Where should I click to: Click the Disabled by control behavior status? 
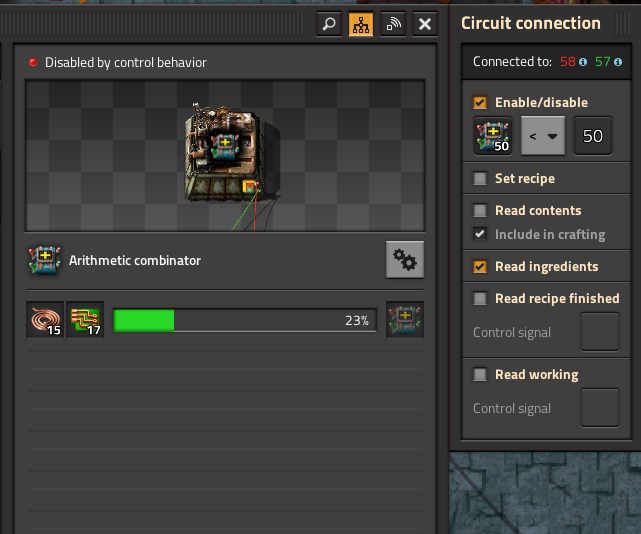click(x=126, y=63)
